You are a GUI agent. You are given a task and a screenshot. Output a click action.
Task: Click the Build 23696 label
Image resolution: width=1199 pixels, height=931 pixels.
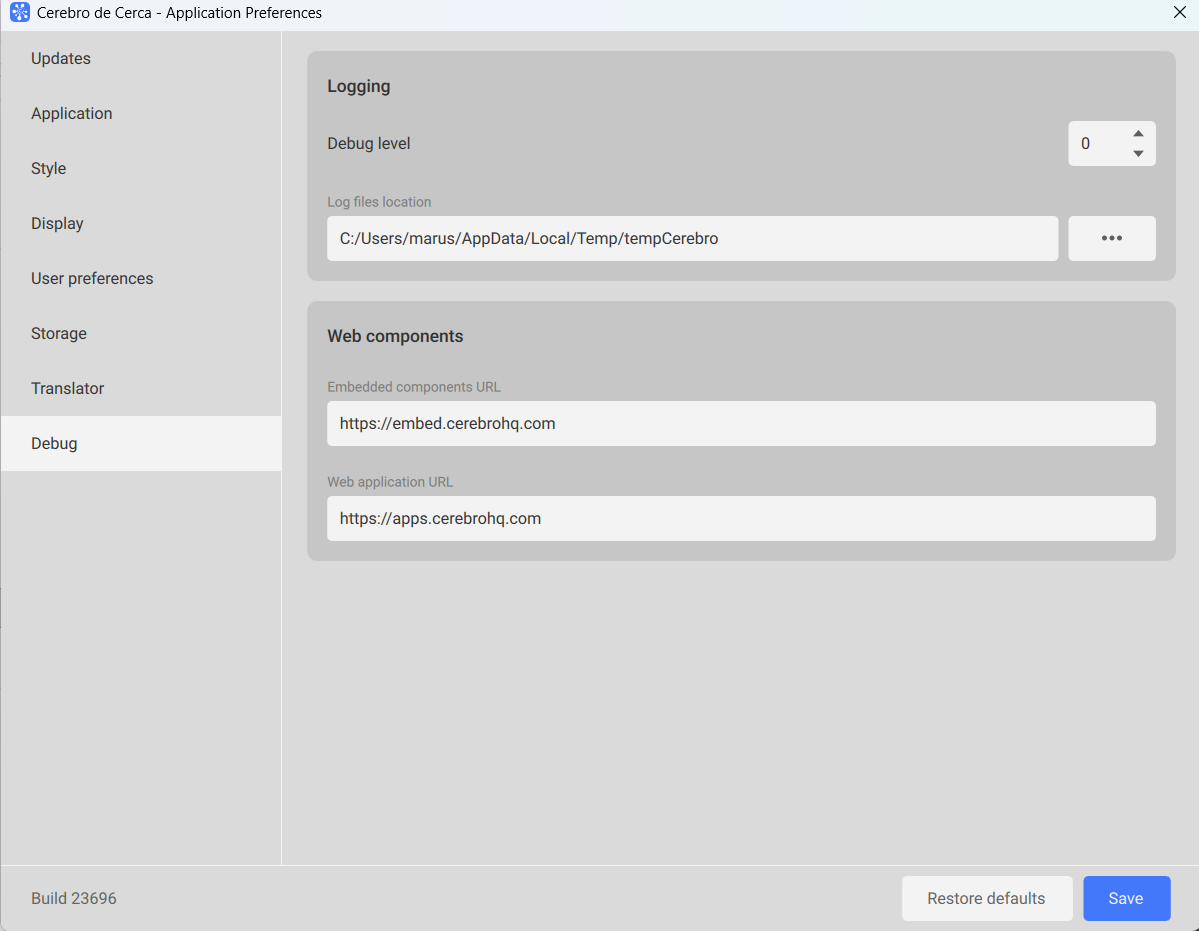pyautogui.click(x=74, y=898)
